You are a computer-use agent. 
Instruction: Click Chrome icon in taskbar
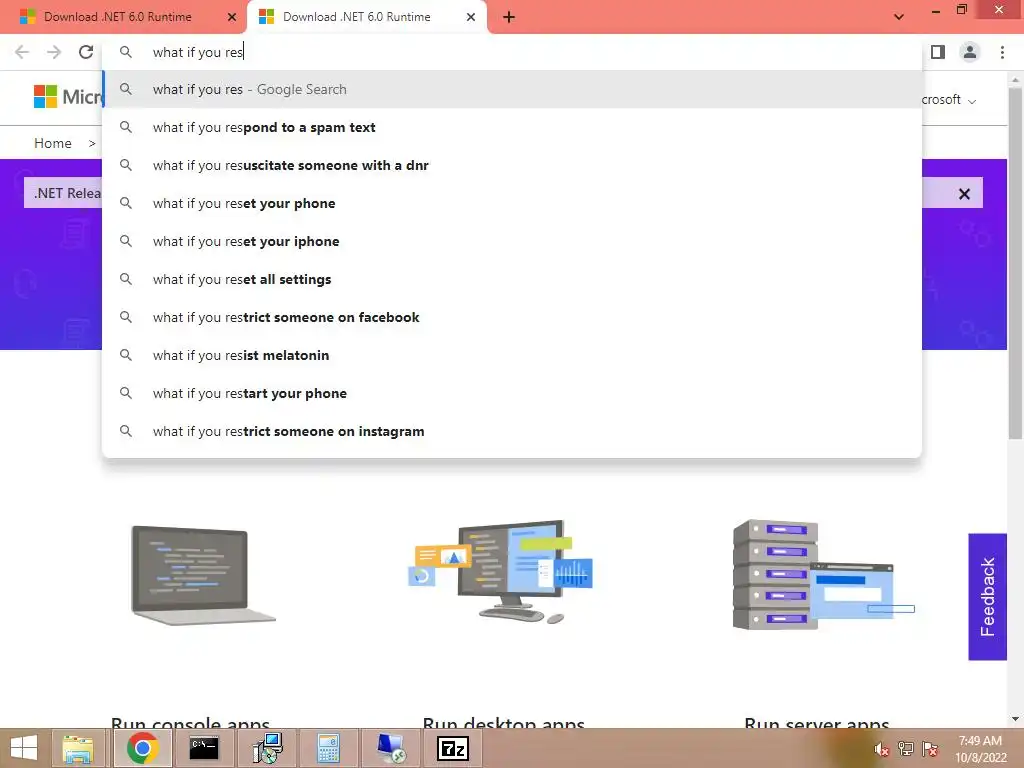[142, 748]
